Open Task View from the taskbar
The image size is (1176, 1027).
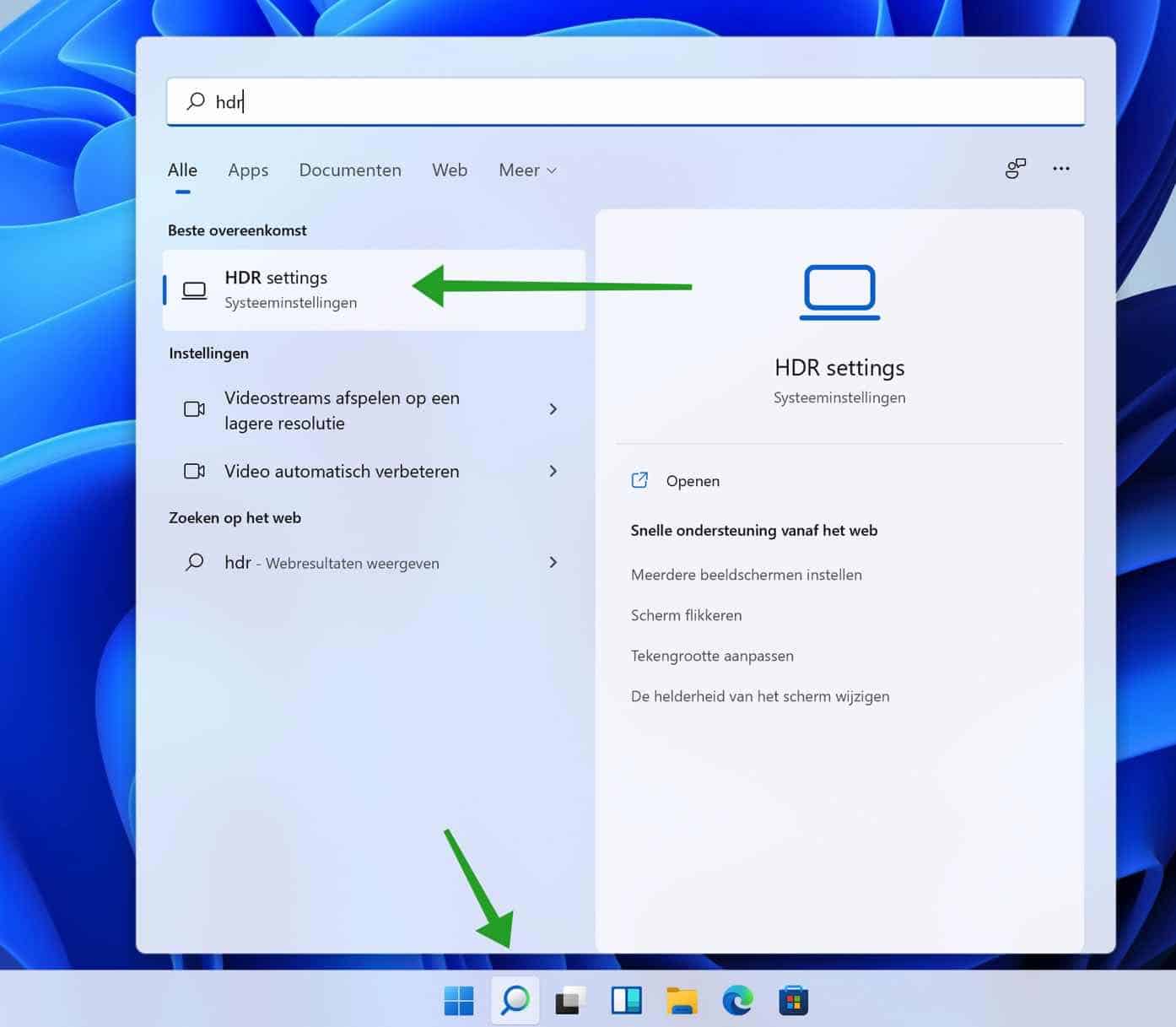[x=570, y=1001]
